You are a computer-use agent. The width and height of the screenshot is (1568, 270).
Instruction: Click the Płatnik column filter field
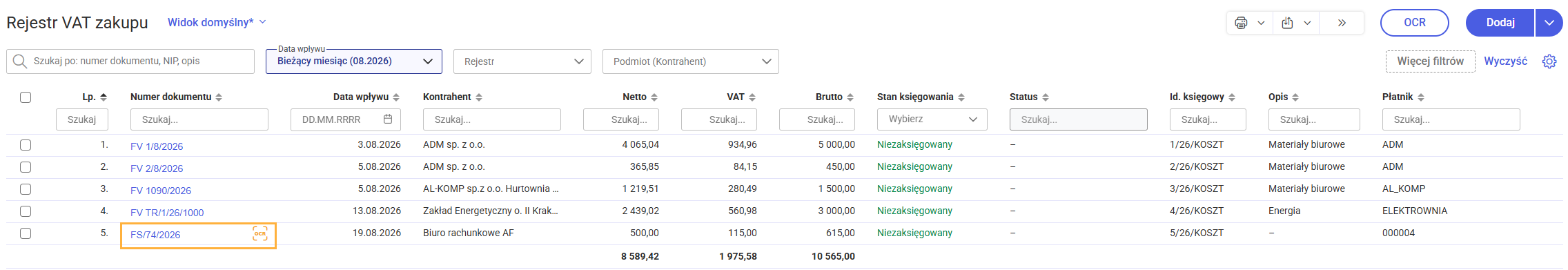click(x=1451, y=119)
